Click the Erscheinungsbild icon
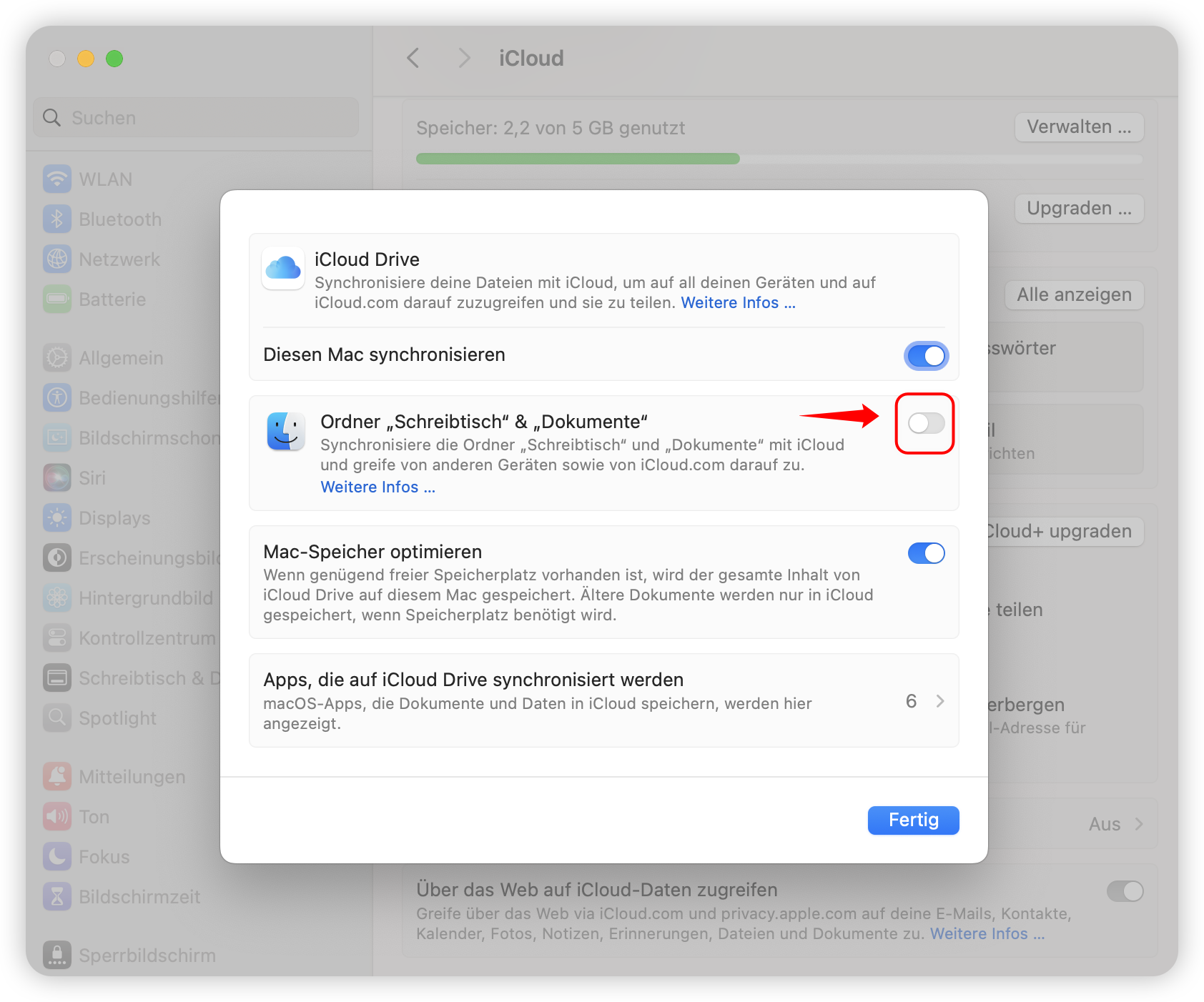1204x1002 pixels. pyautogui.click(x=57, y=557)
